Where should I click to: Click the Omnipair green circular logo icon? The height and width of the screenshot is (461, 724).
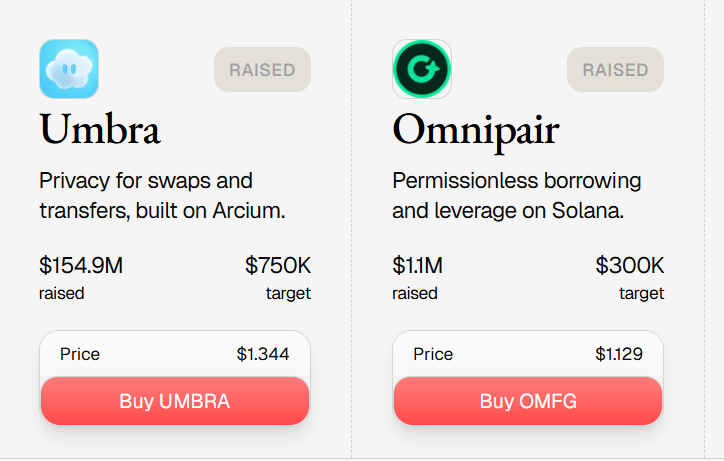422,69
